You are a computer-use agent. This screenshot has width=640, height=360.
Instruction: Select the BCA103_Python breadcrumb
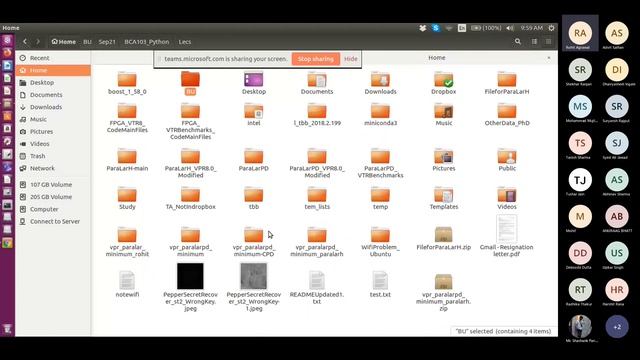point(147,42)
